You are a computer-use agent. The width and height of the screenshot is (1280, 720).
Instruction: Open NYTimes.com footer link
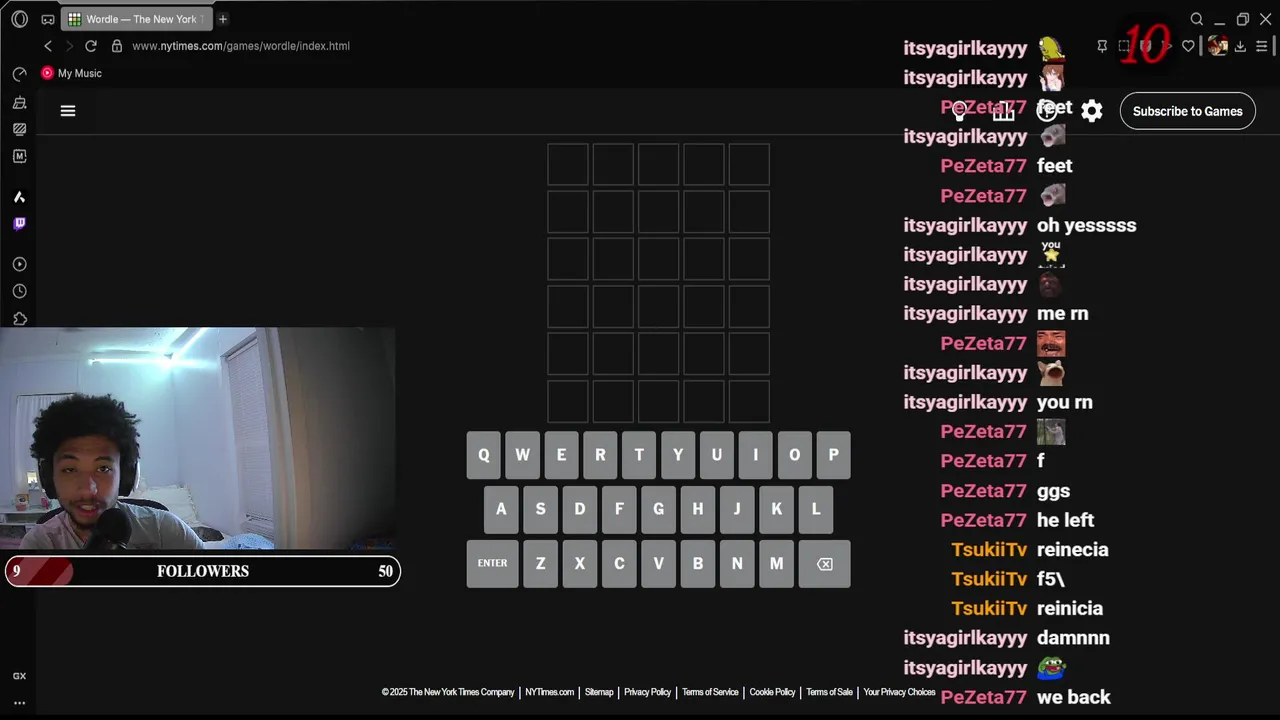(550, 692)
